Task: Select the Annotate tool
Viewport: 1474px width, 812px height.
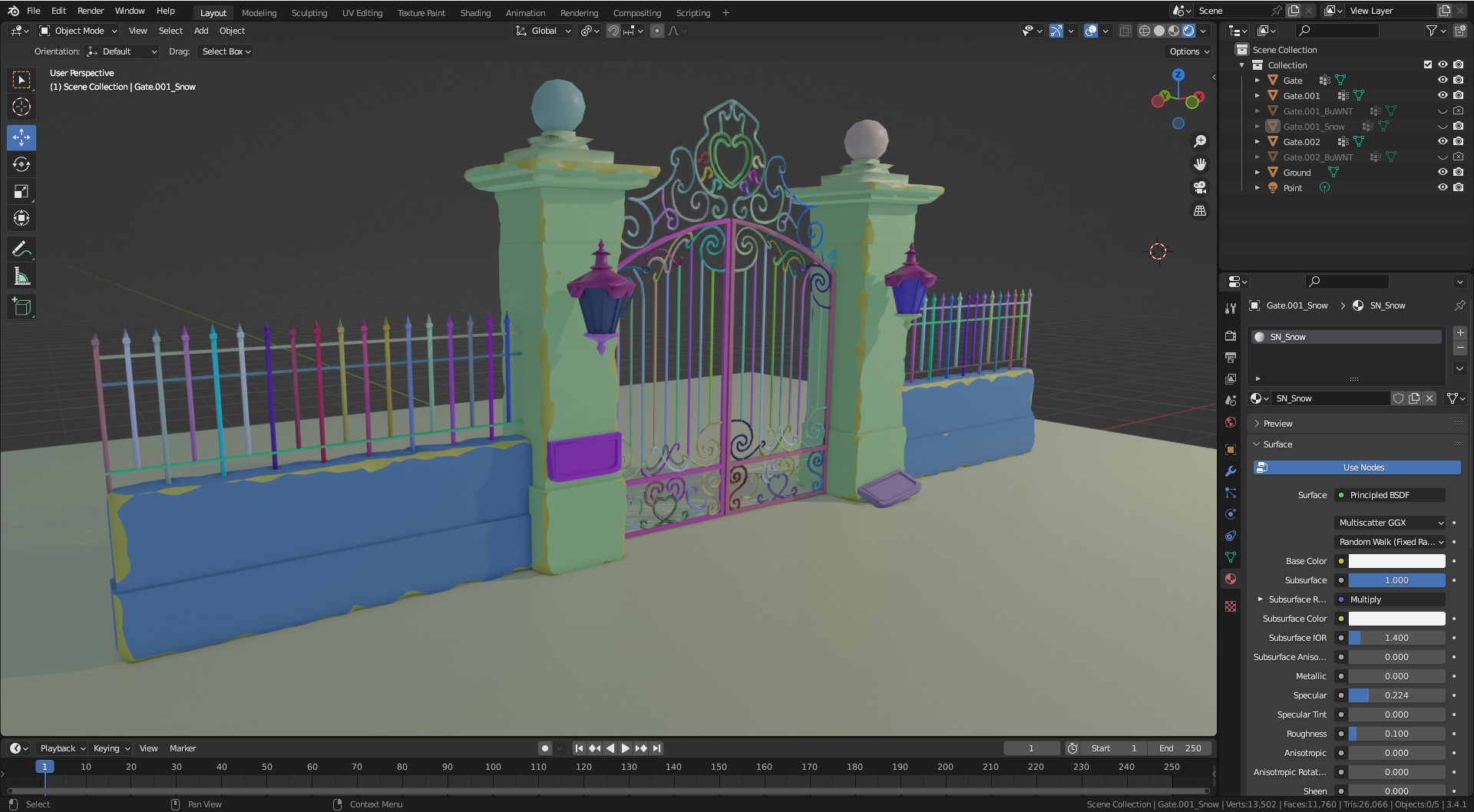Action: [x=21, y=249]
